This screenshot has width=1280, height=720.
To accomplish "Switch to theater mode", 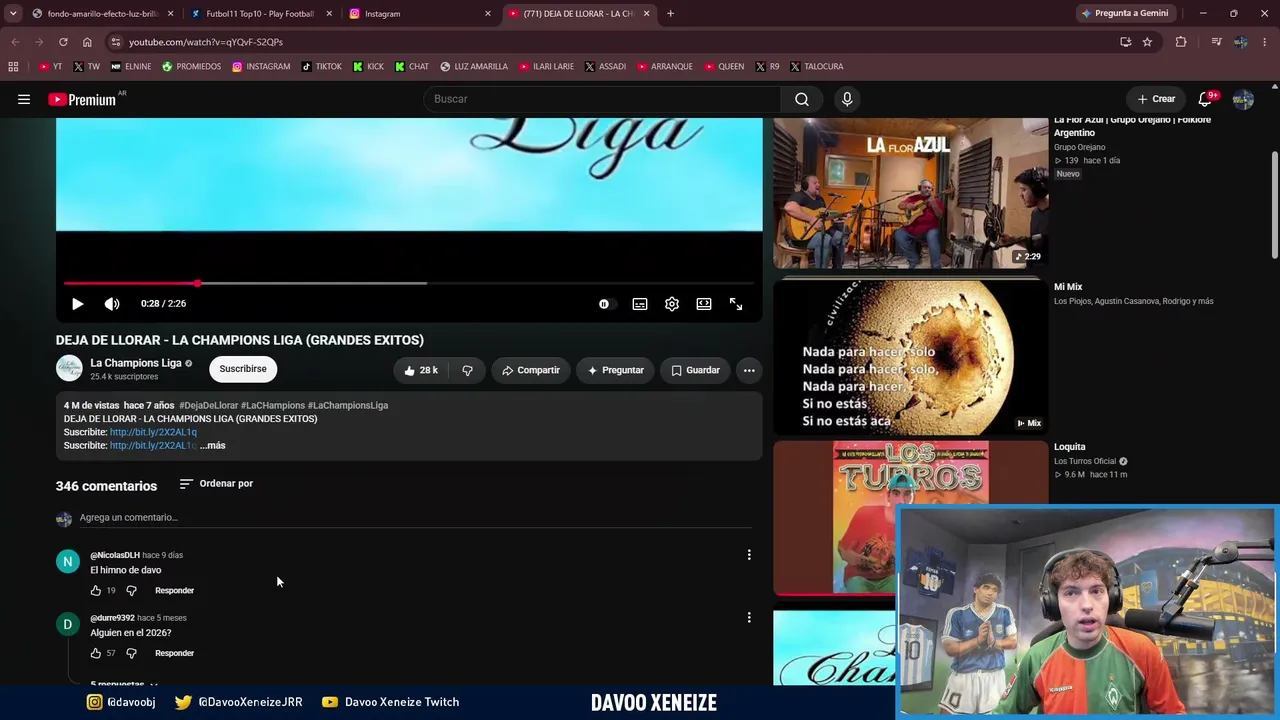I will (704, 304).
